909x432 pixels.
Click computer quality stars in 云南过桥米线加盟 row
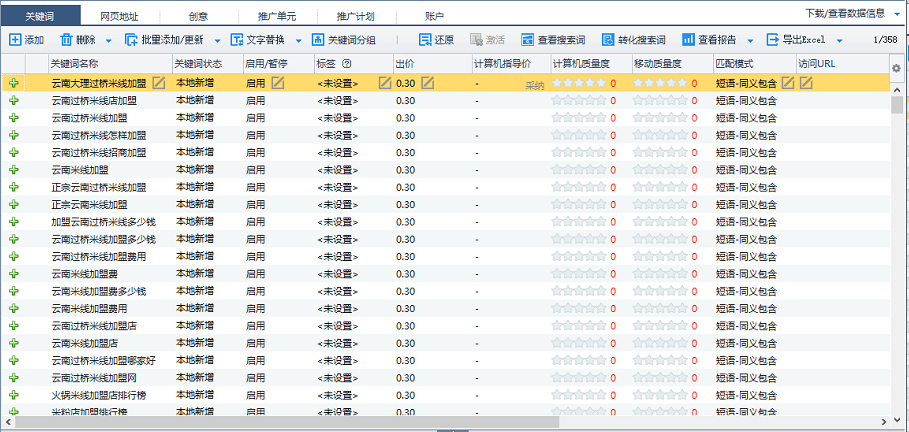tap(579, 118)
